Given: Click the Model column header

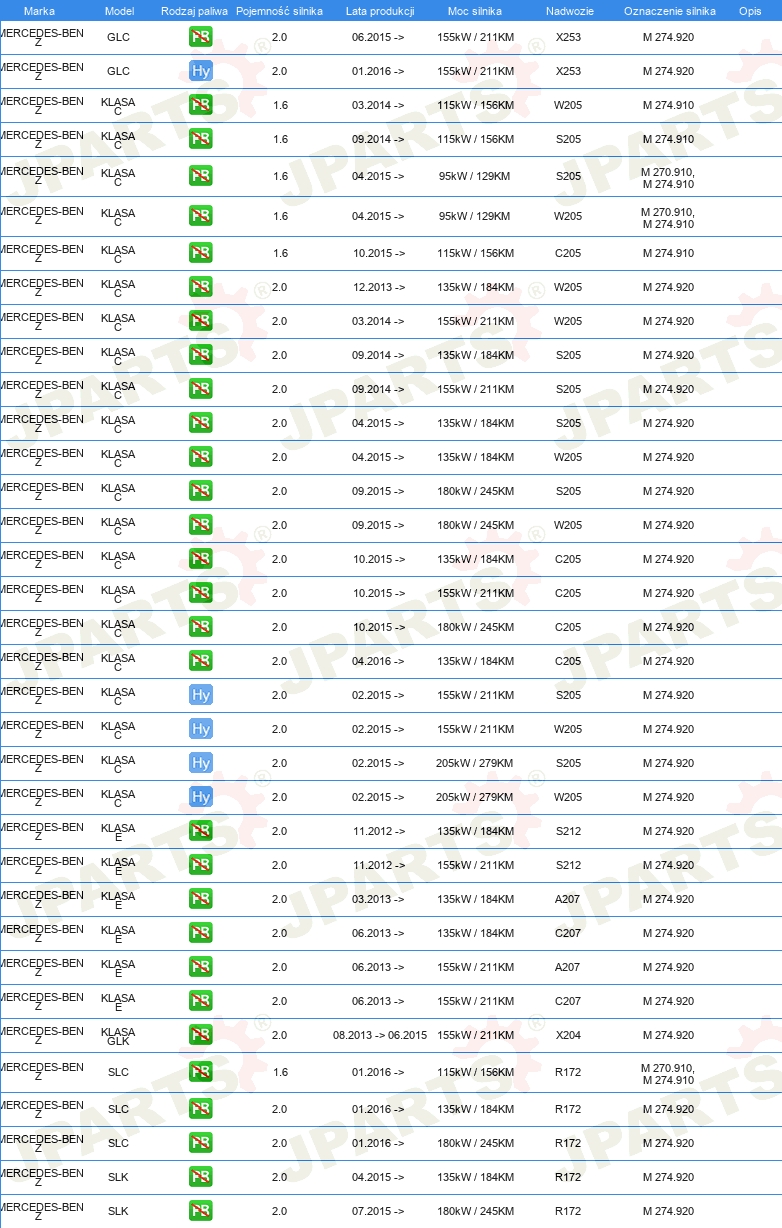Looking at the screenshot, I should (120, 11).
